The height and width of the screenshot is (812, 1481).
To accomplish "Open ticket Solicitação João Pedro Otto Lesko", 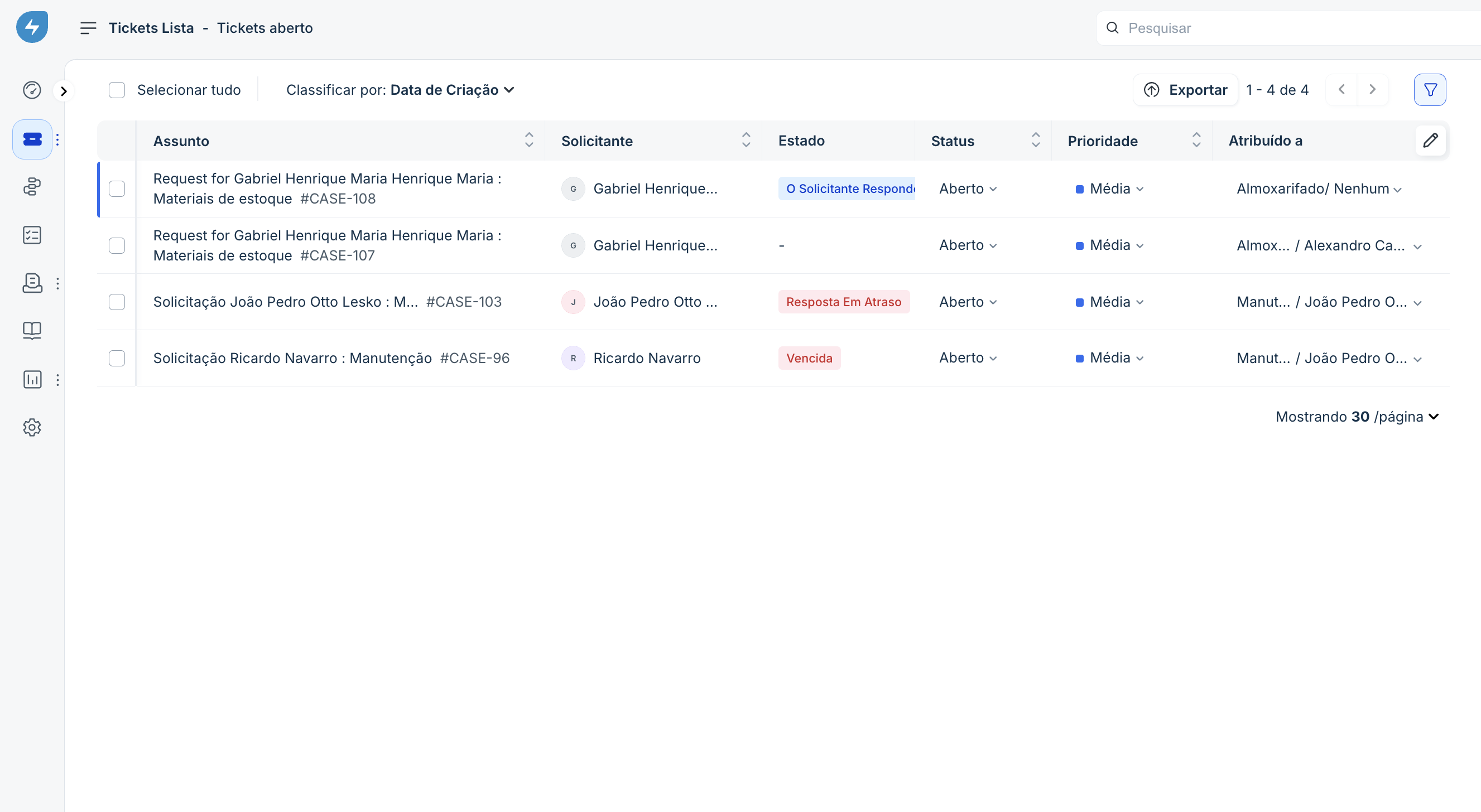I will 285,302.
